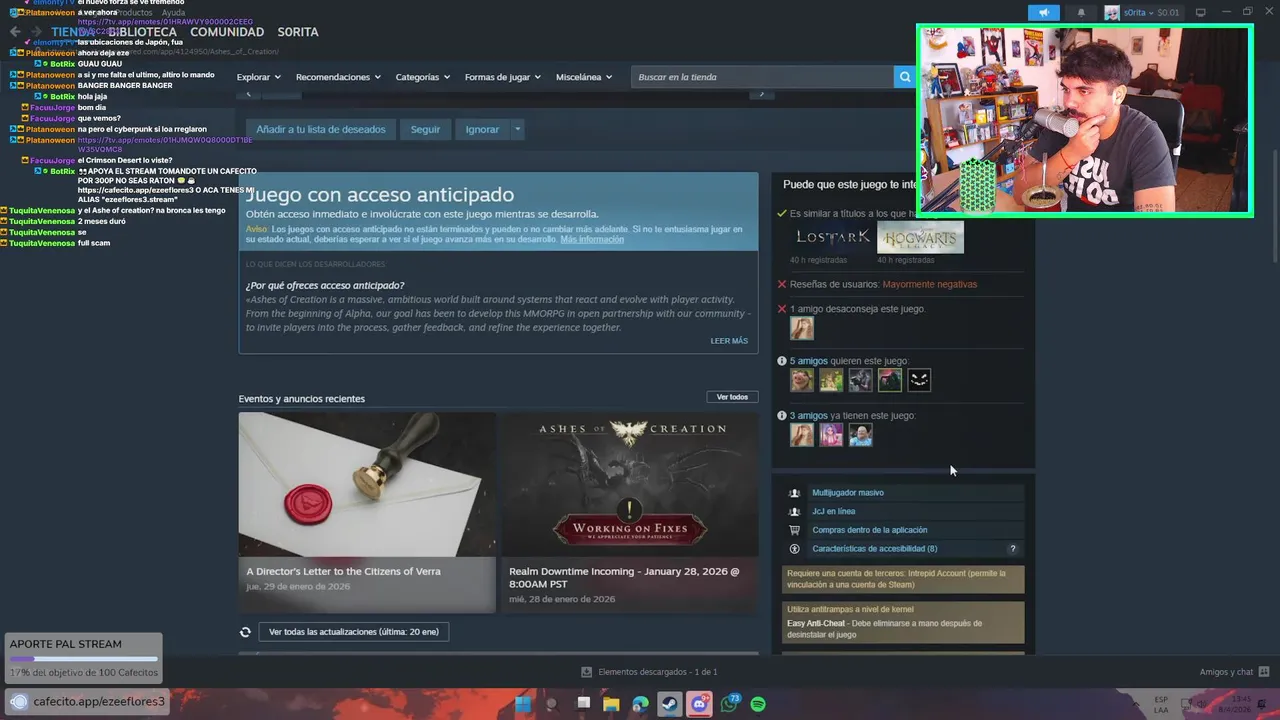Click the taskbar search icon
This screenshot has height=720, width=1280.
point(552,704)
